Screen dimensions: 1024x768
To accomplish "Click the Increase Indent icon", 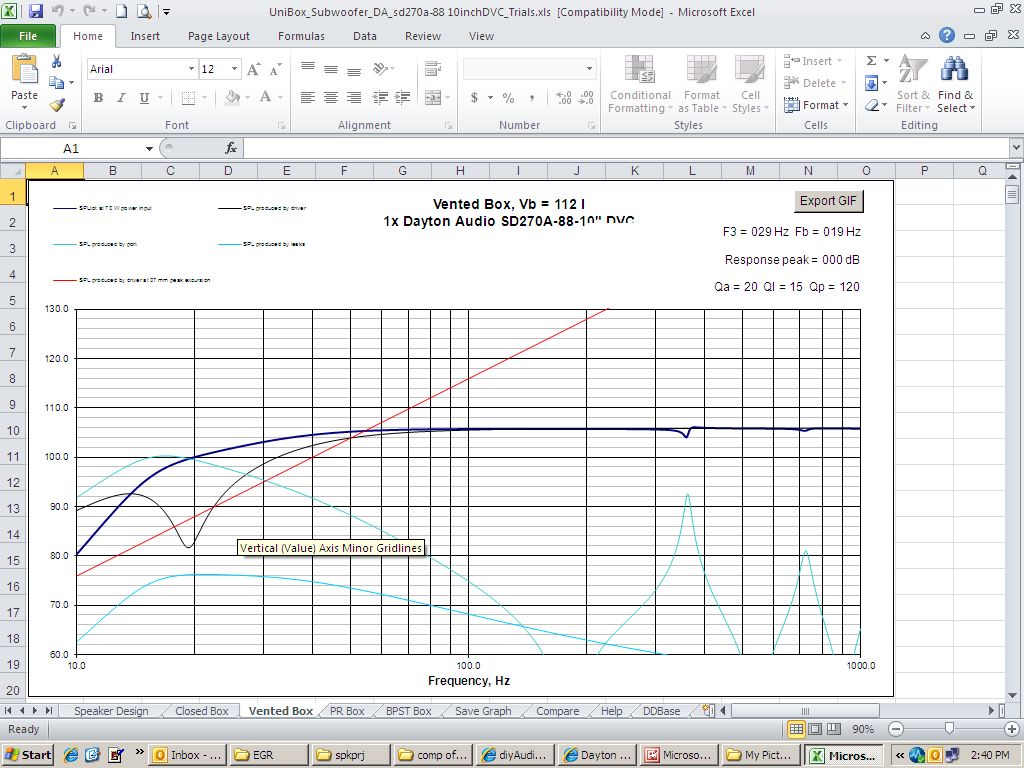I will click(x=403, y=98).
